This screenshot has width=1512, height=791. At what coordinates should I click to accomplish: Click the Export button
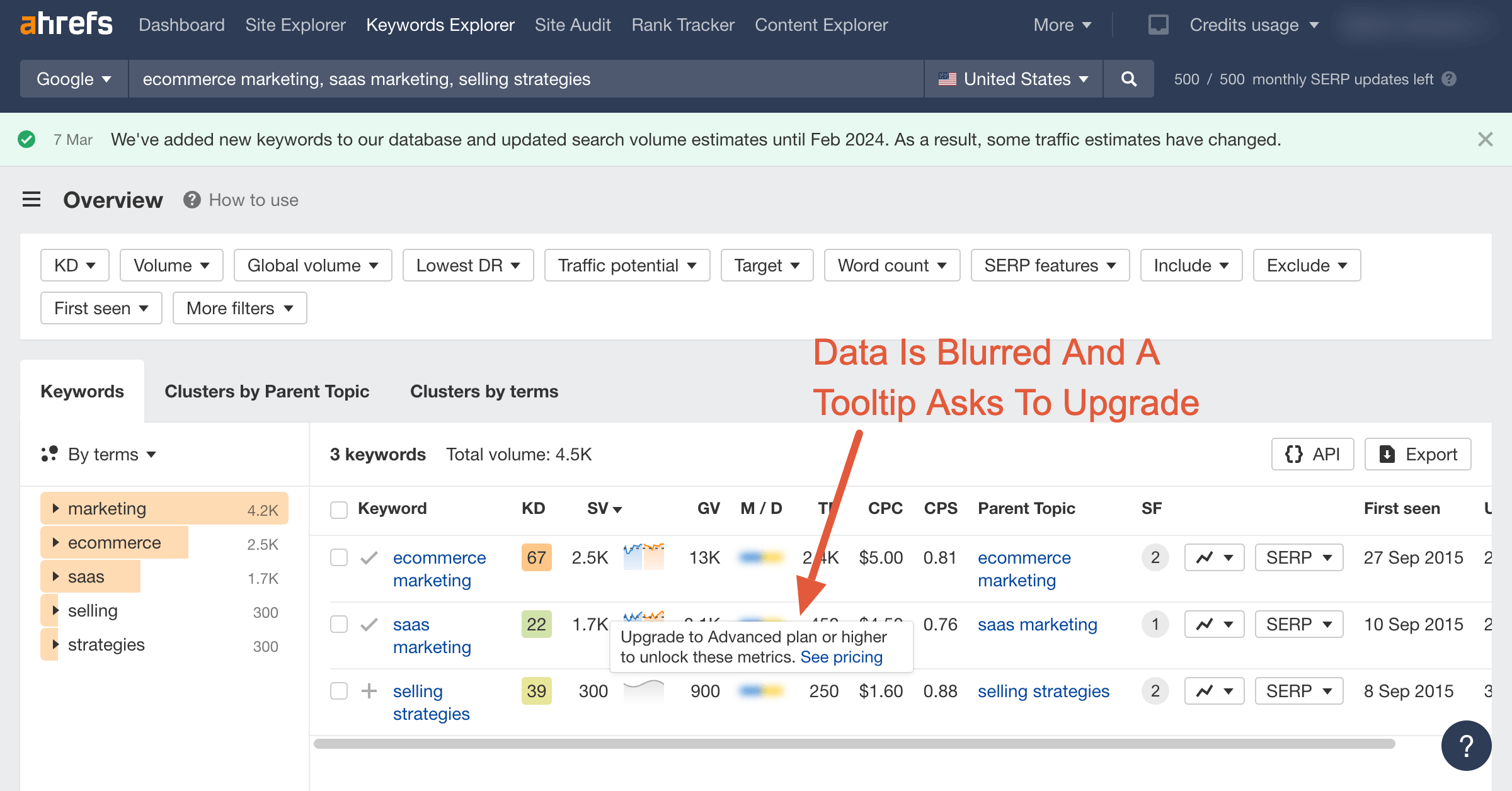pos(1417,454)
